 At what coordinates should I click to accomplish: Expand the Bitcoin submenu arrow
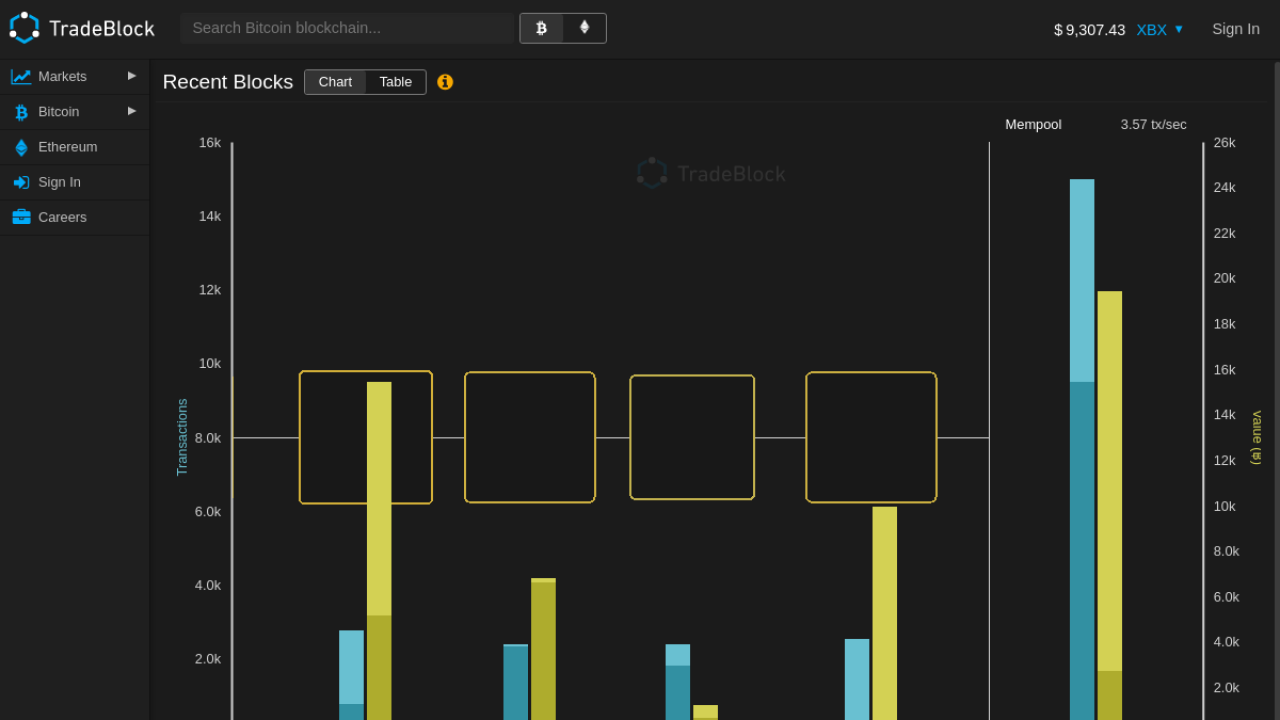coord(132,111)
